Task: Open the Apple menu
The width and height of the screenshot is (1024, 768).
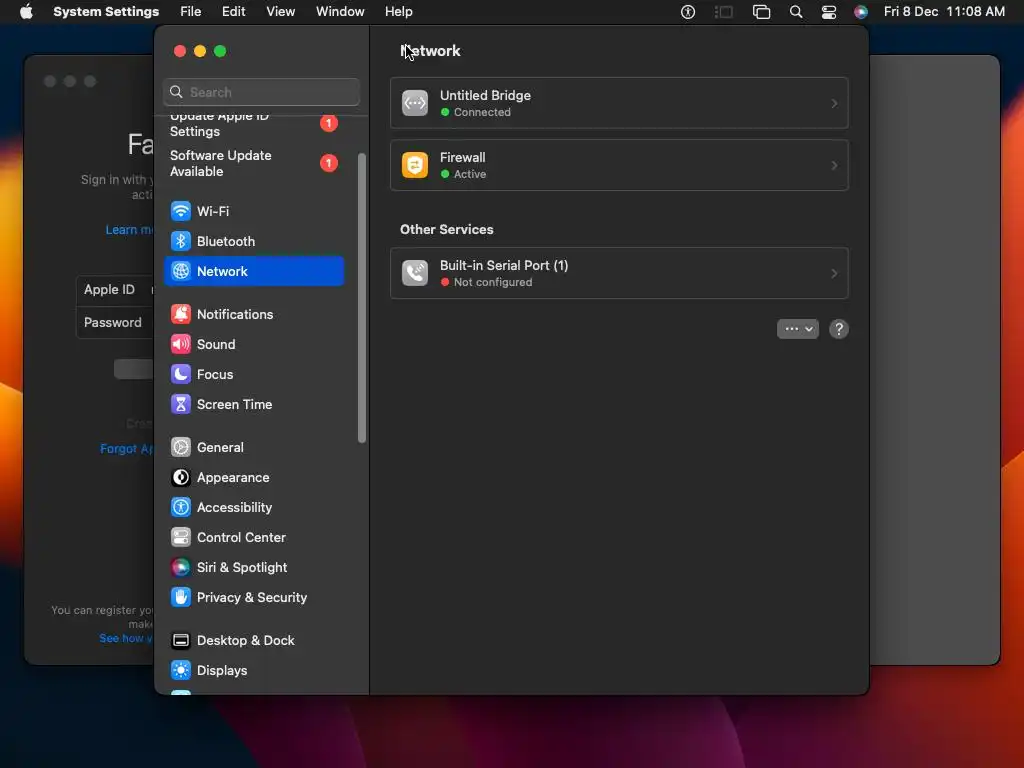Action: [26, 12]
